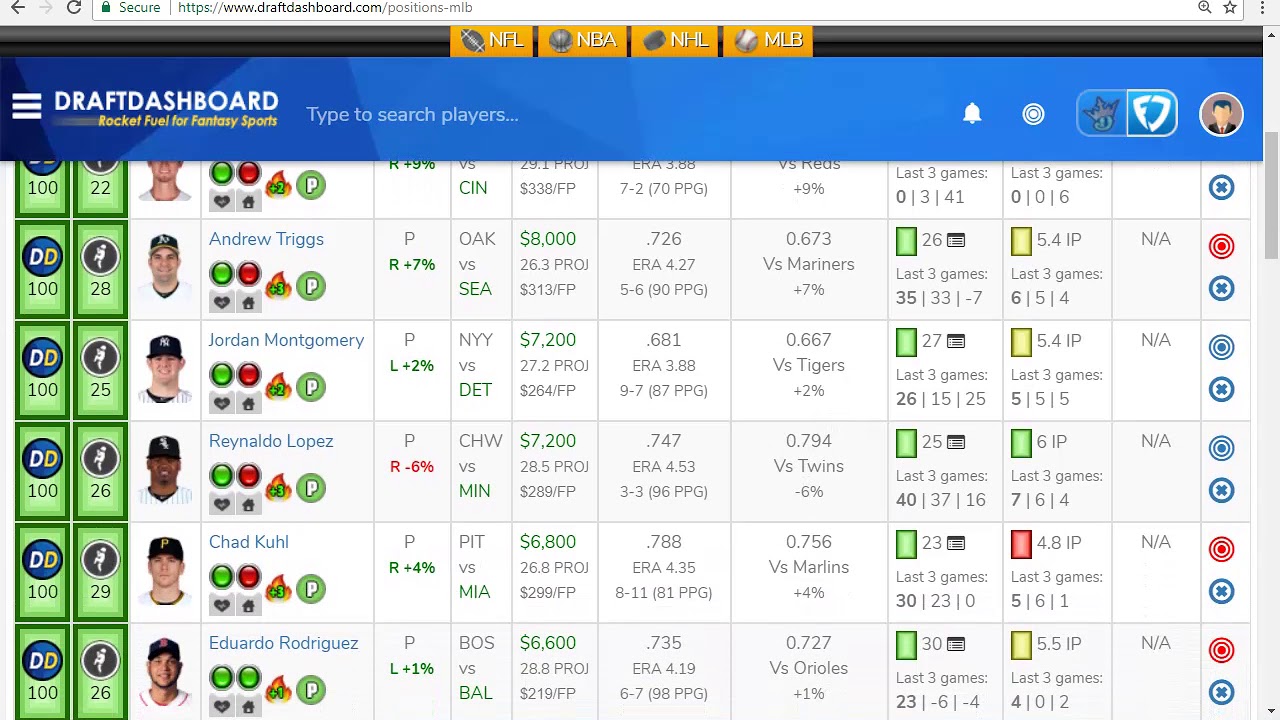
Task: Switch to DraftKings site logo toggle
Action: pos(1102,113)
